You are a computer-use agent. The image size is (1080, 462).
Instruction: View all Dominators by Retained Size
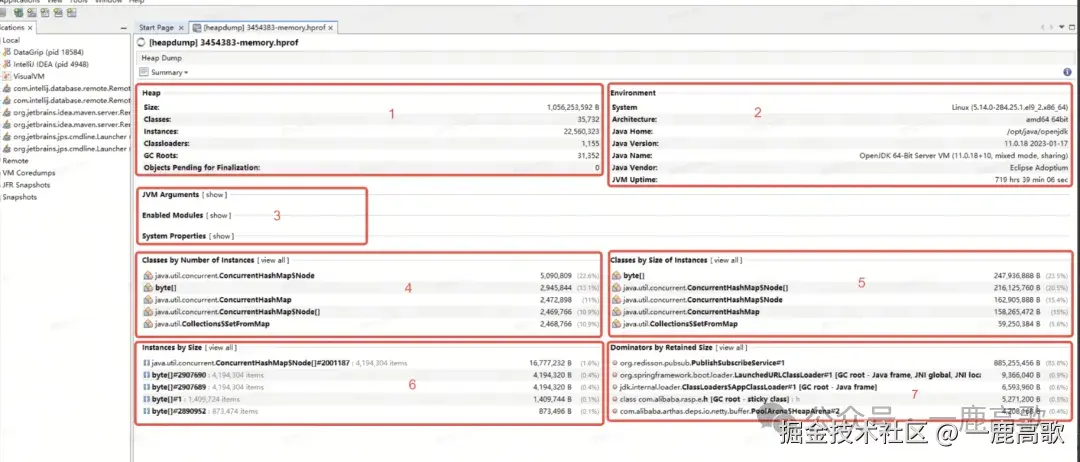pos(731,348)
